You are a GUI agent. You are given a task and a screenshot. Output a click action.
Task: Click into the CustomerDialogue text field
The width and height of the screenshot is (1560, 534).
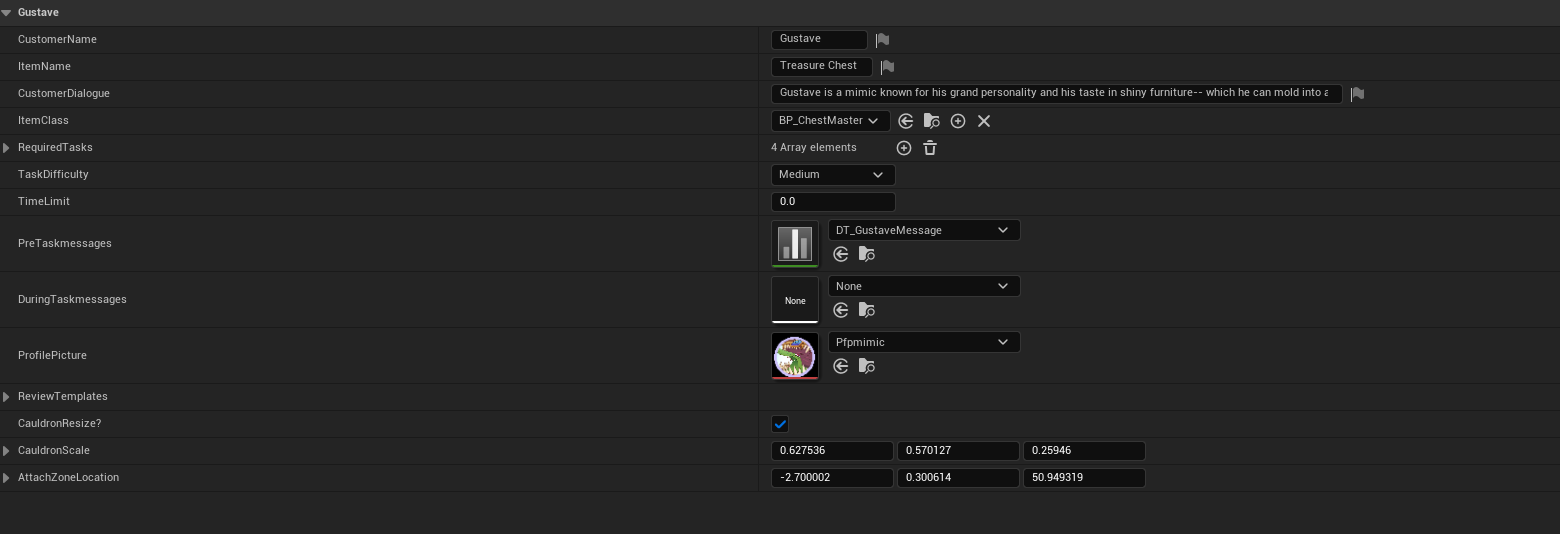pyautogui.click(x=1056, y=93)
